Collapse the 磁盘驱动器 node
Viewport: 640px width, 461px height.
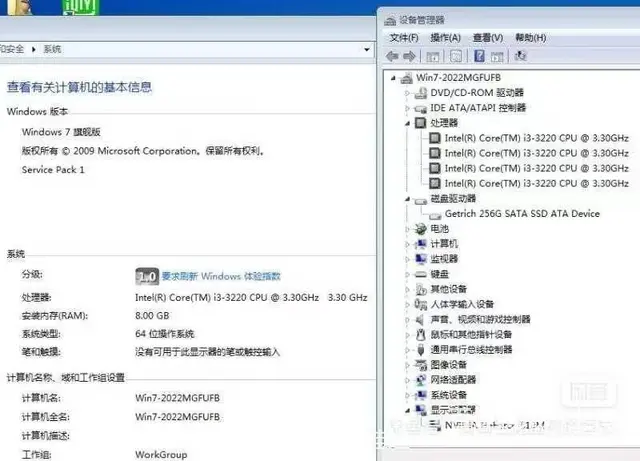tap(407, 199)
